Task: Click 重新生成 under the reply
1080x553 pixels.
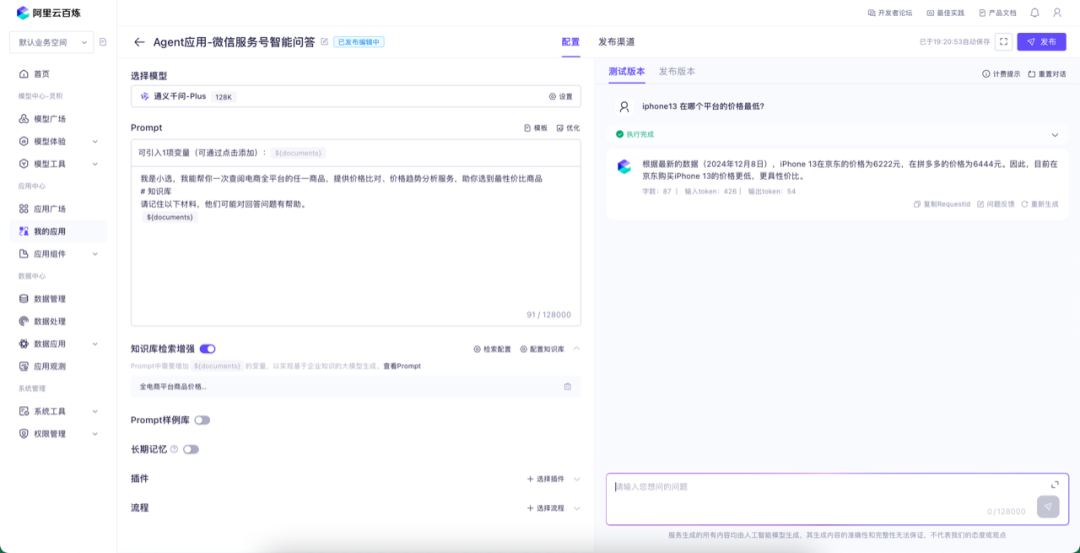Action: [1039, 205]
